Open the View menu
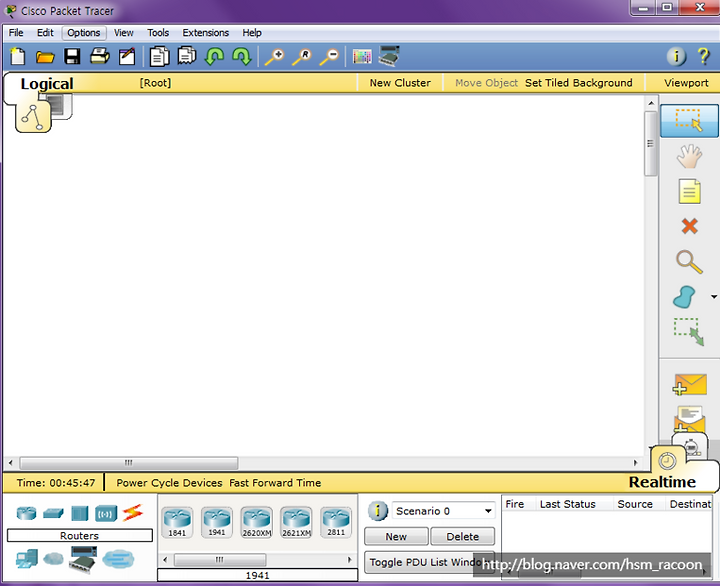 click(x=124, y=33)
